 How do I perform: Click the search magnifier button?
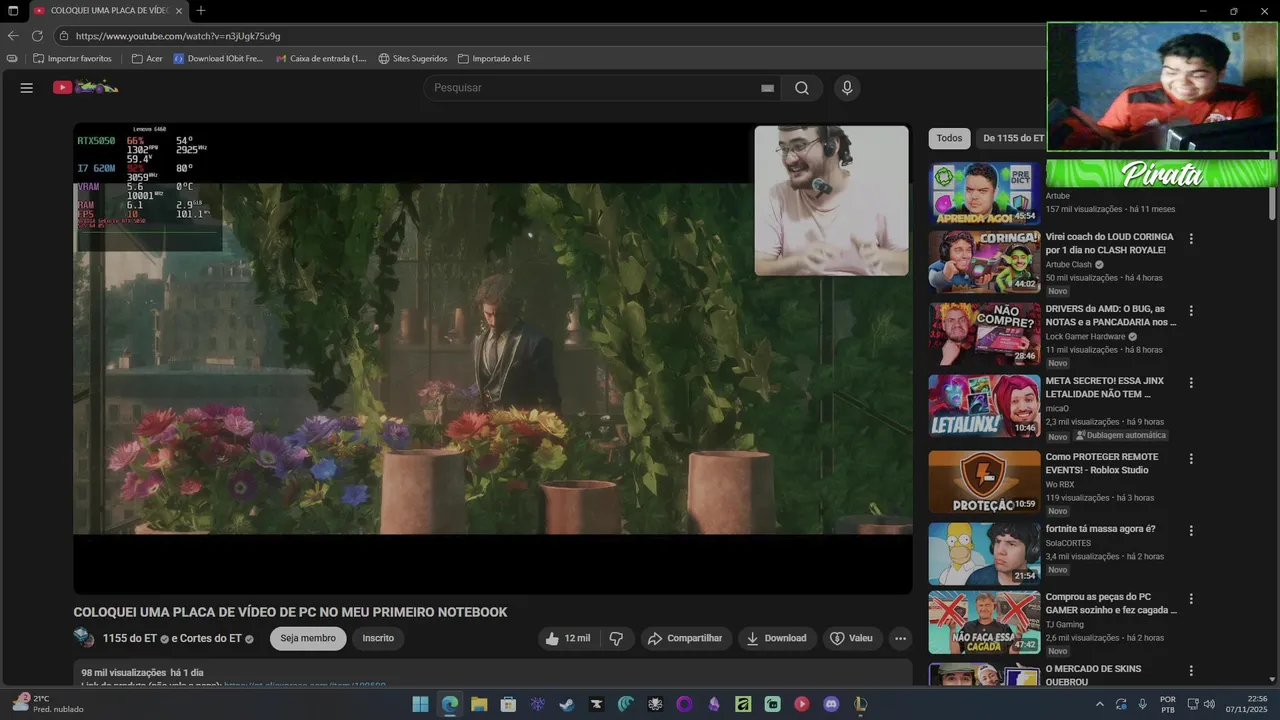(802, 88)
